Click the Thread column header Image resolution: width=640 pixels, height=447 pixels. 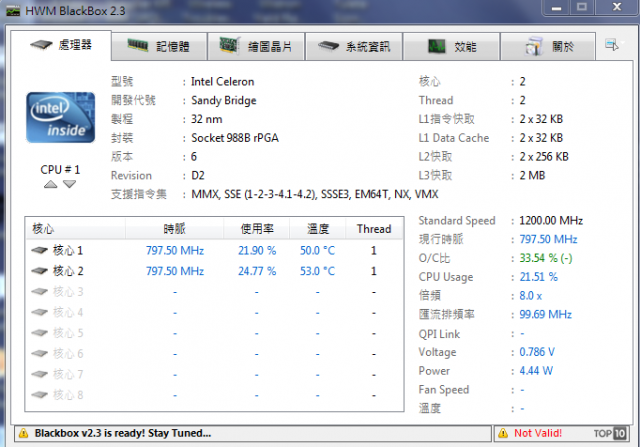click(x=374, y=229)
